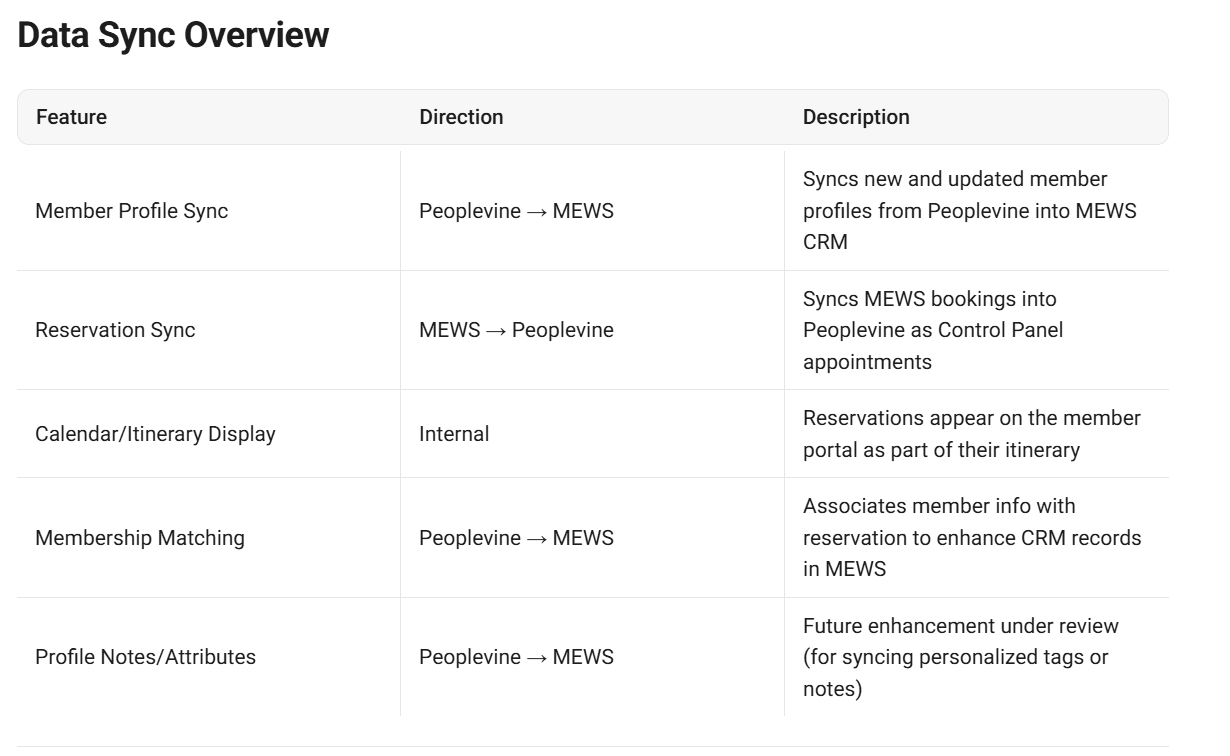Click Peoplevine → MEWS in Member Profile row
Screen dimensions: 1230x756
pos(516,211)
